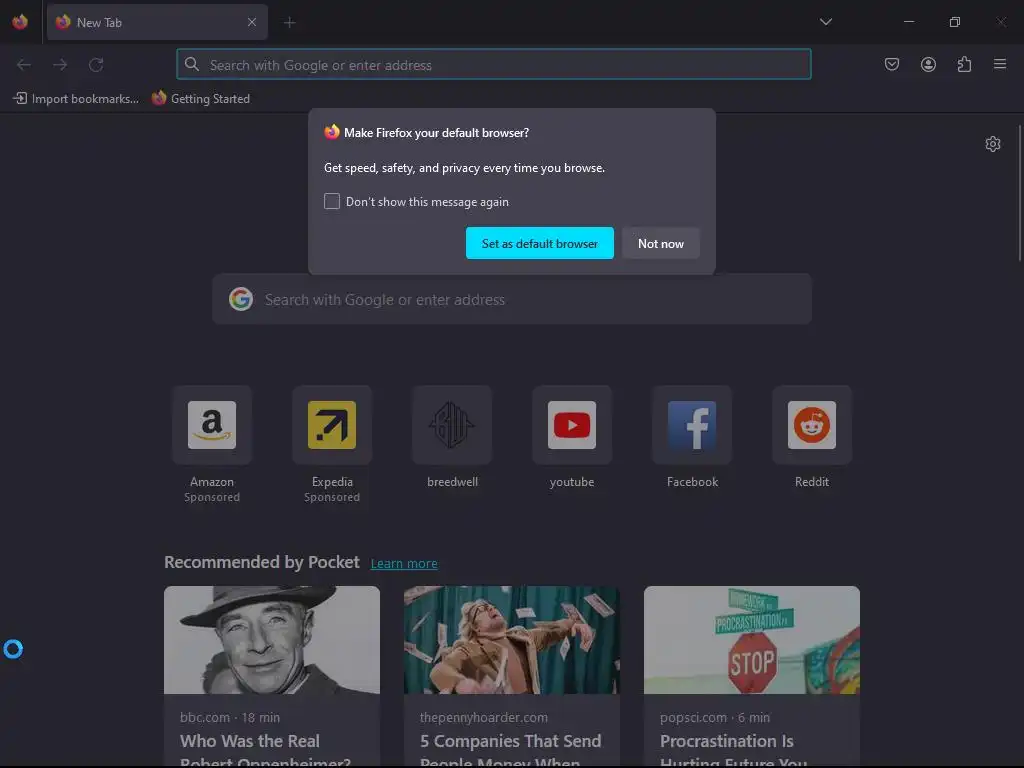Click Procrastination Is headline
Screen dimensions: 1024x768
click(x=727, y=741)
